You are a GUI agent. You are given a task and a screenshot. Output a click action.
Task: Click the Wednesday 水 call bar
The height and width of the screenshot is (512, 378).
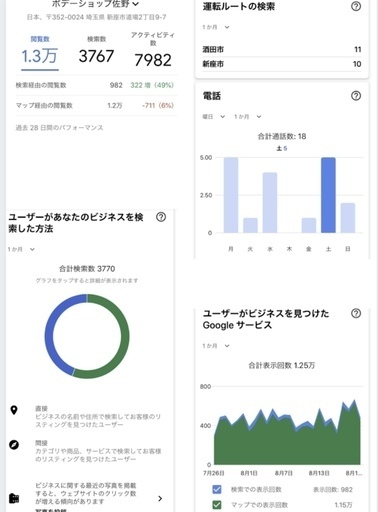point(270,203)
